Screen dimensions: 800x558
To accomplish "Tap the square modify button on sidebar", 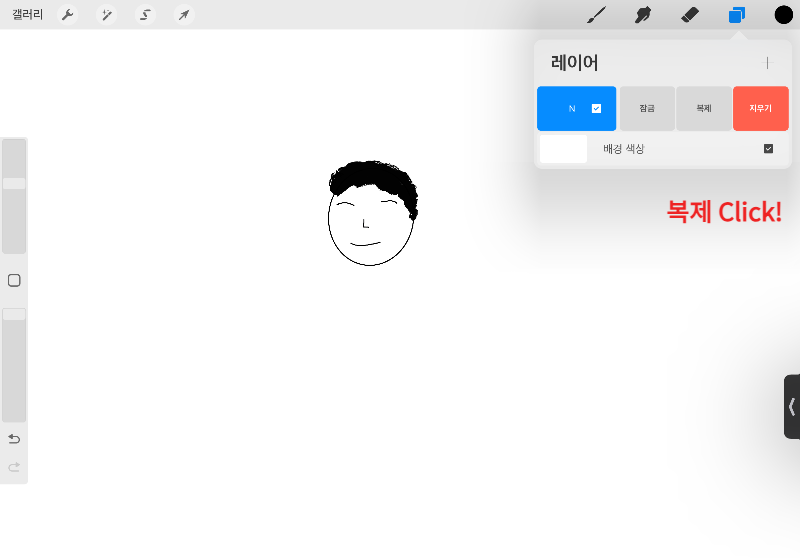I will point(14,280).
